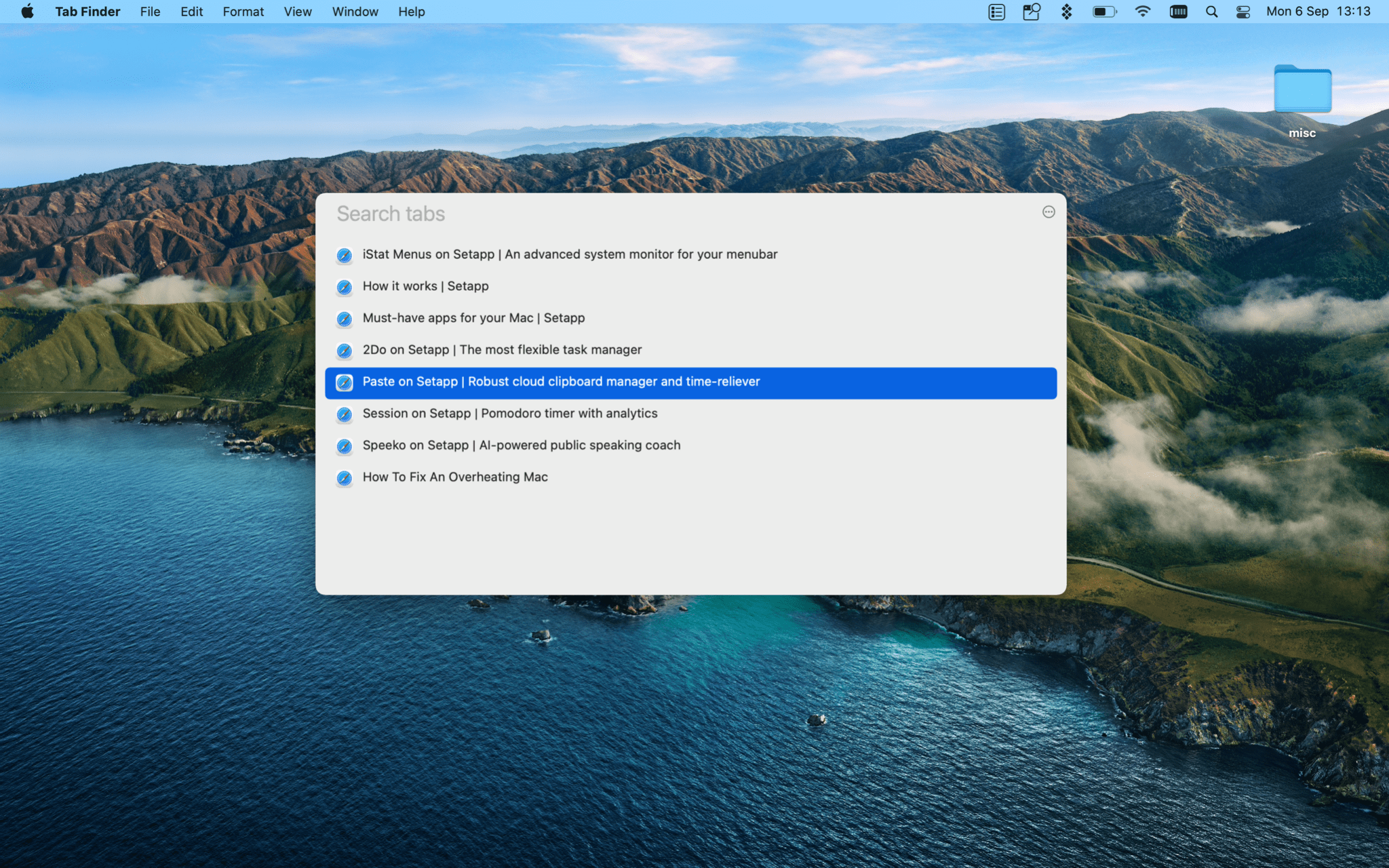Open the Window menu
Viewport: 1389px width, 868px height.
355,11
